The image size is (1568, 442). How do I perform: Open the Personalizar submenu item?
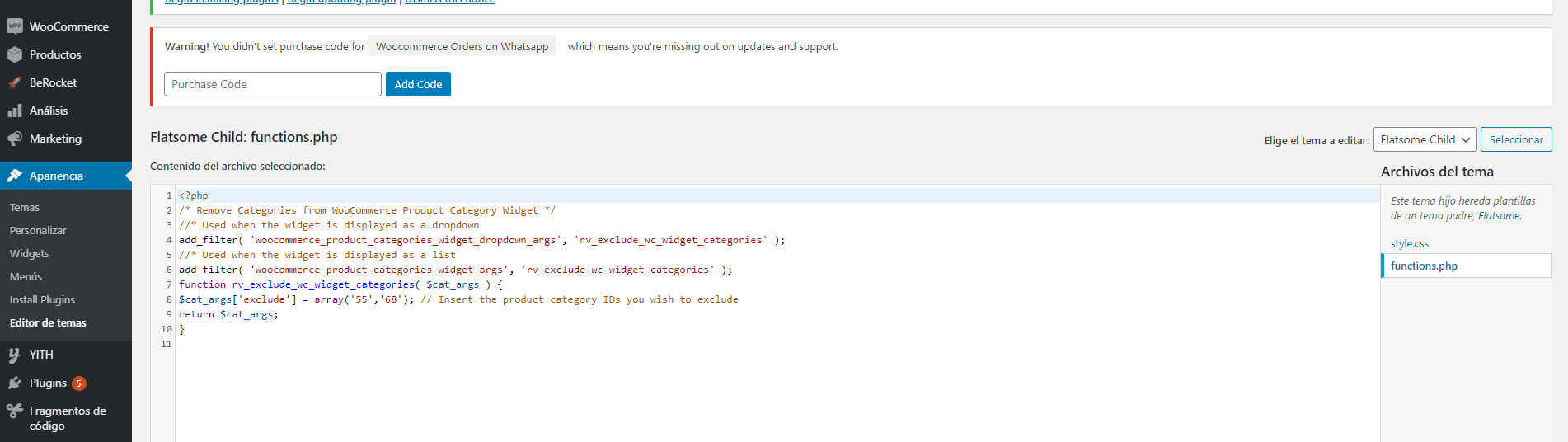point(38,230)
